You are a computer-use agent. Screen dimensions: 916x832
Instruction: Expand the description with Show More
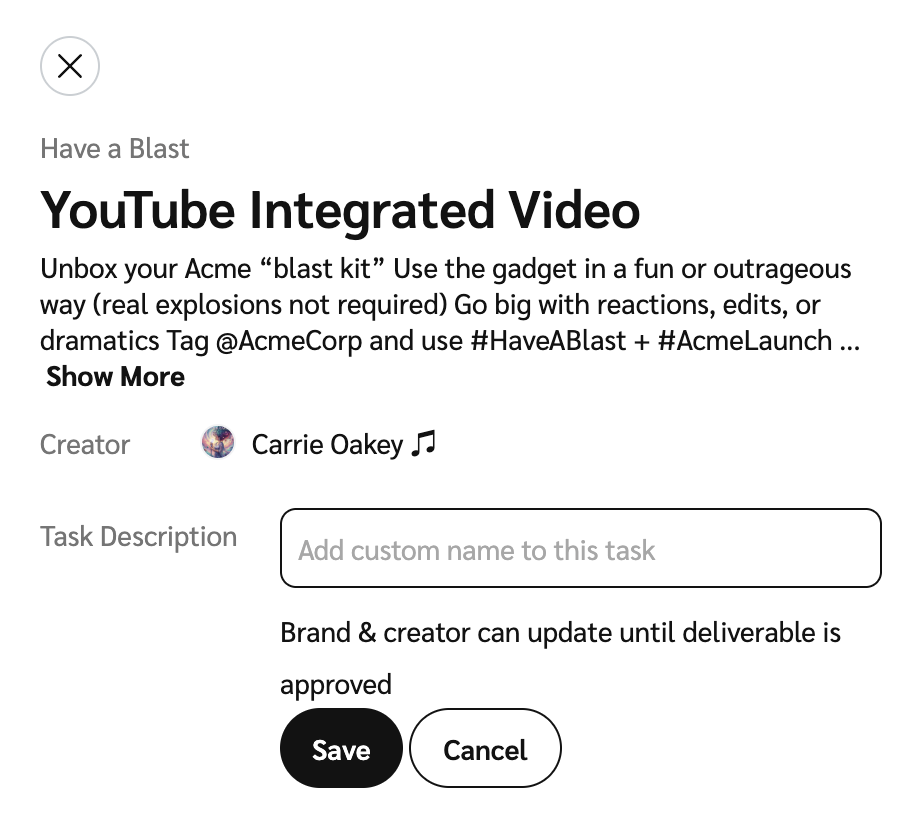pos(115,377)
